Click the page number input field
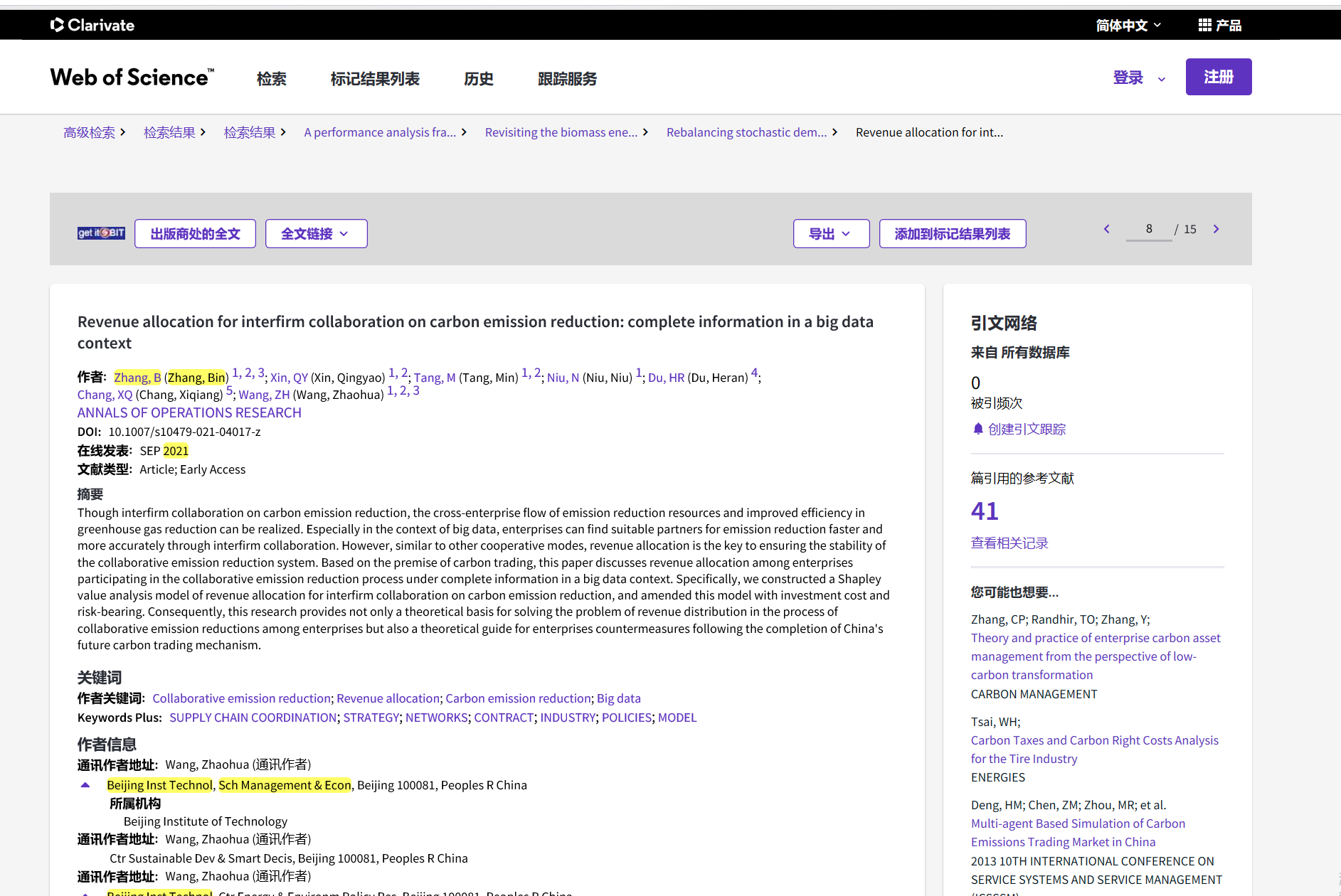This screenshot has height=896, width=1341. pyautogui.click(x=1148, y=229)
